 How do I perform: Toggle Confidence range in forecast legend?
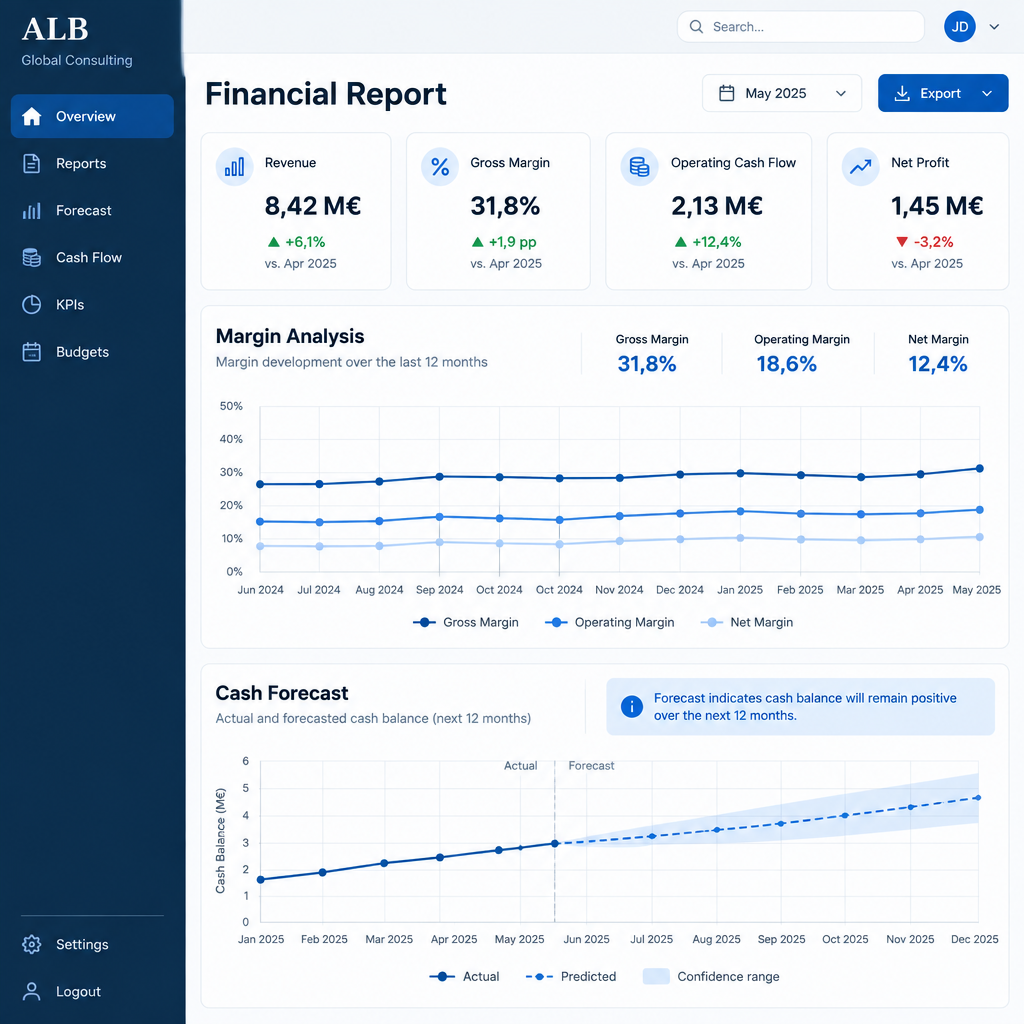click(x=711, y=976)
